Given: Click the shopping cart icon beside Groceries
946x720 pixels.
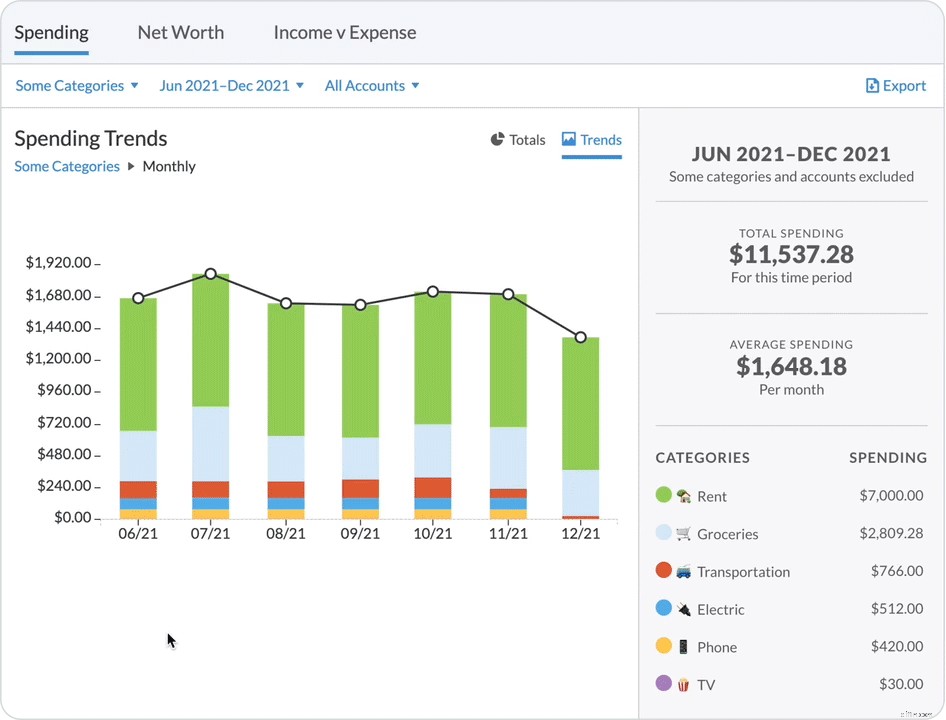Looking at the screenshot, I should click(x=684, y=534).
